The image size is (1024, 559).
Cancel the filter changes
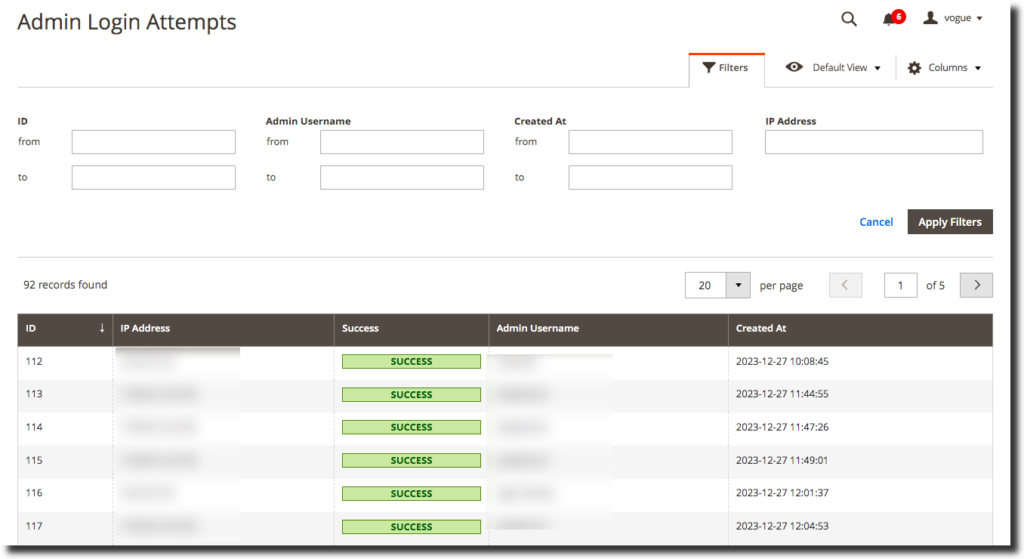click(876, 222)
